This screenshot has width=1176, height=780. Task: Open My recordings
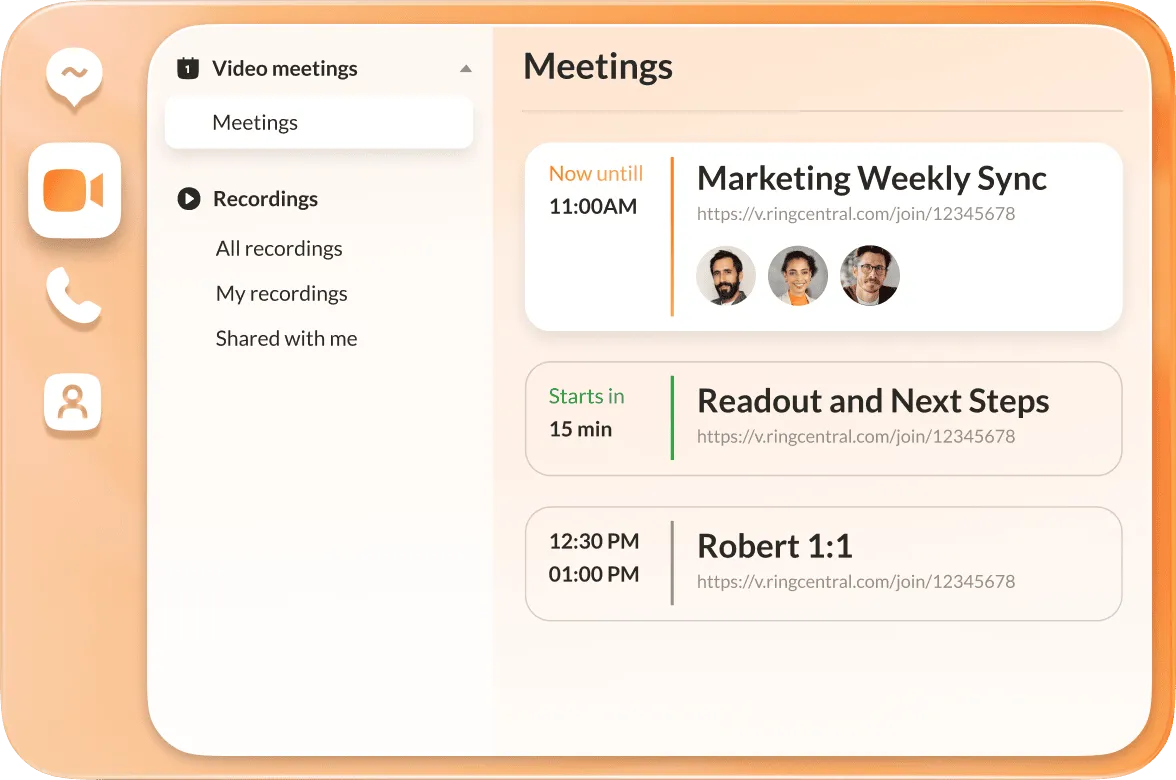[x=281, y=293]
